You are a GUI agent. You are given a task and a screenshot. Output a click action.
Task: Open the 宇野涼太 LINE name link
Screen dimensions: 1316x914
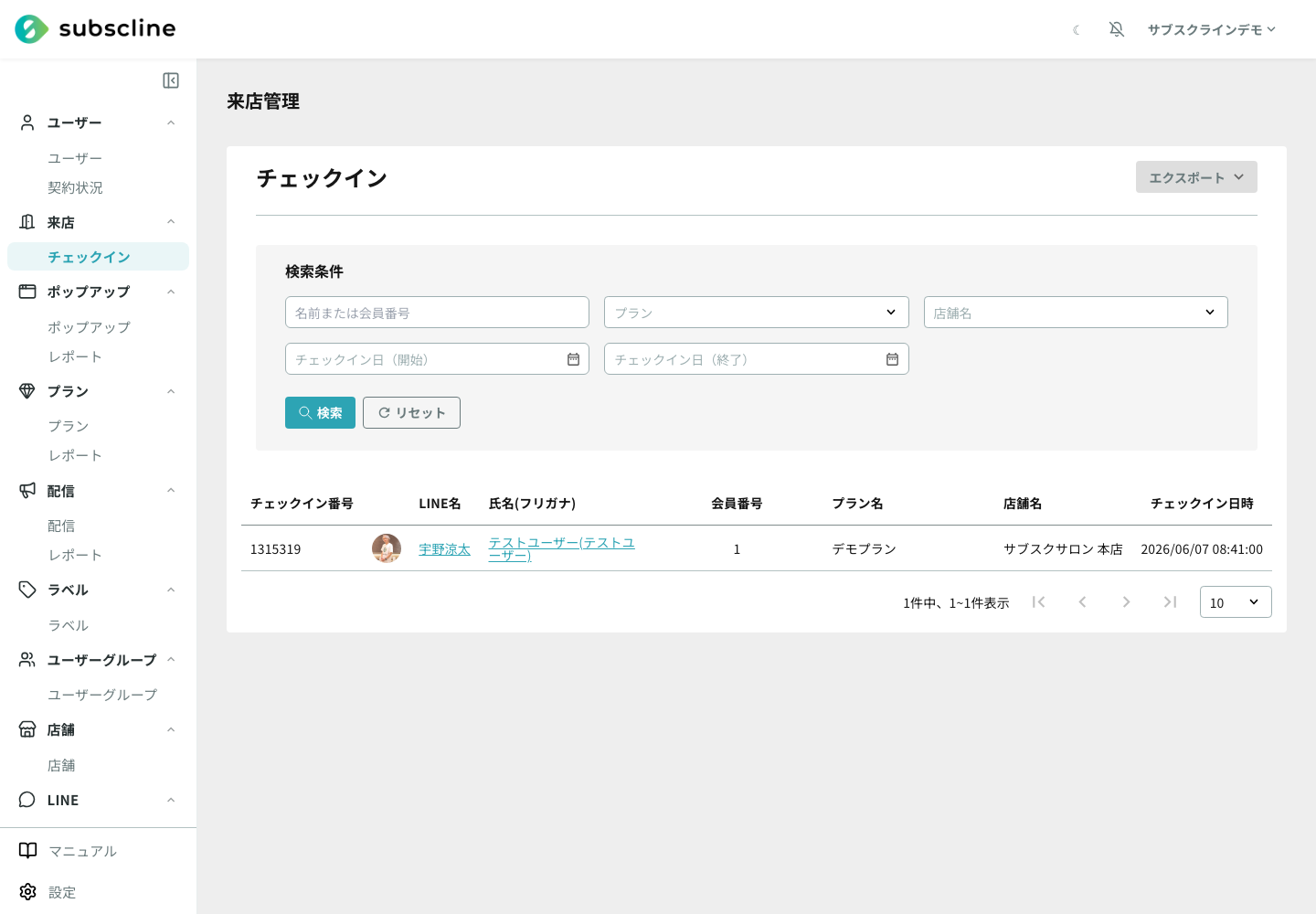pyautogui.click(x=444, y=549)
